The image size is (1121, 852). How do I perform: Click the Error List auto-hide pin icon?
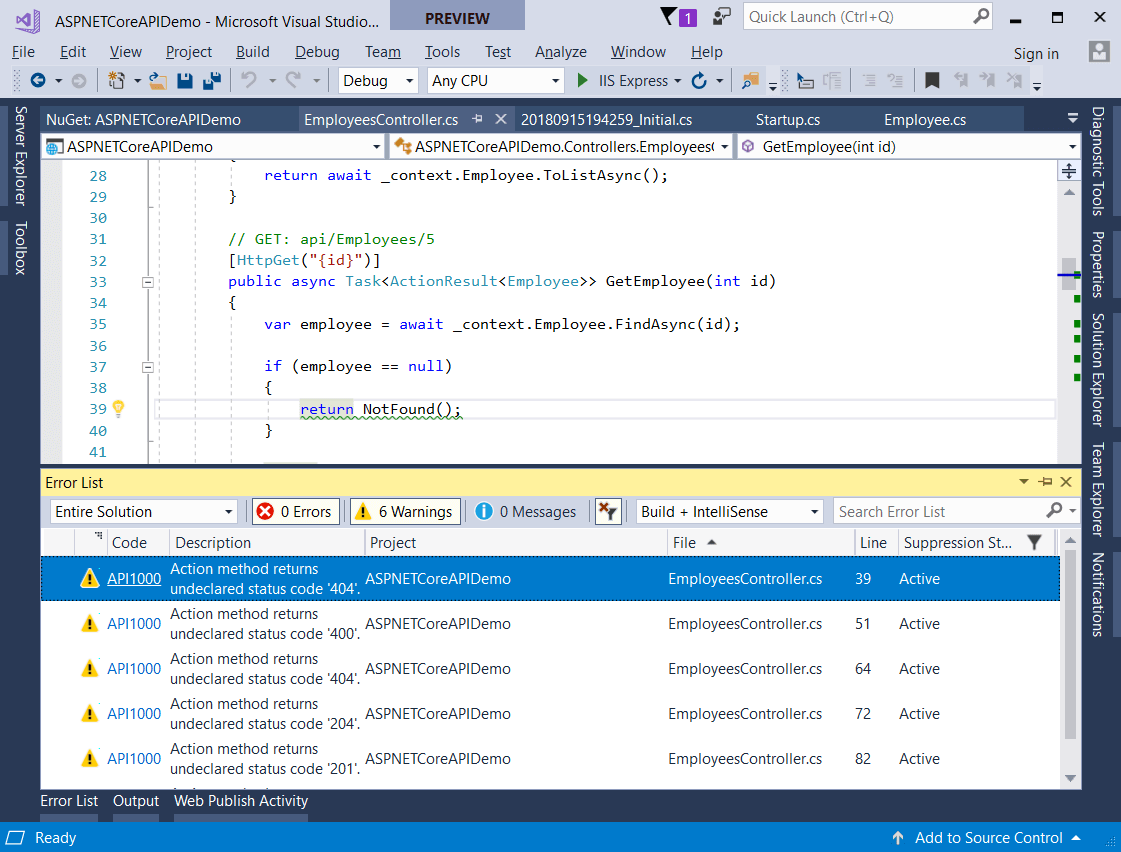[x=1046, y=482]
